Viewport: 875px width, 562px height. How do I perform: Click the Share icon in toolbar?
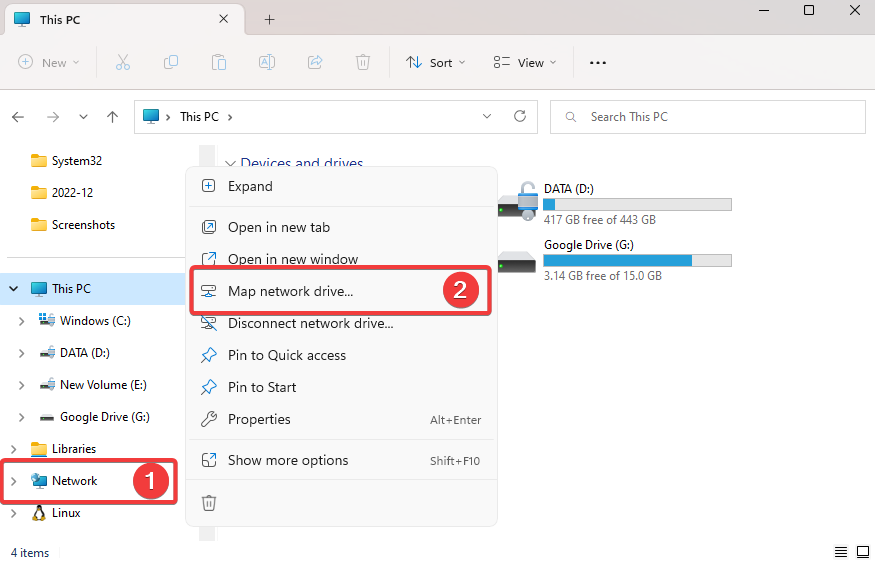click(x=315, y=62)
